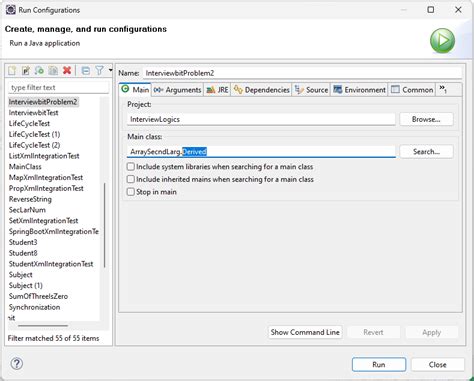Select InterviewbitProblem2 configuration
Image resolution: width=474 pixels, height=381 pixels.
[43, 102]
